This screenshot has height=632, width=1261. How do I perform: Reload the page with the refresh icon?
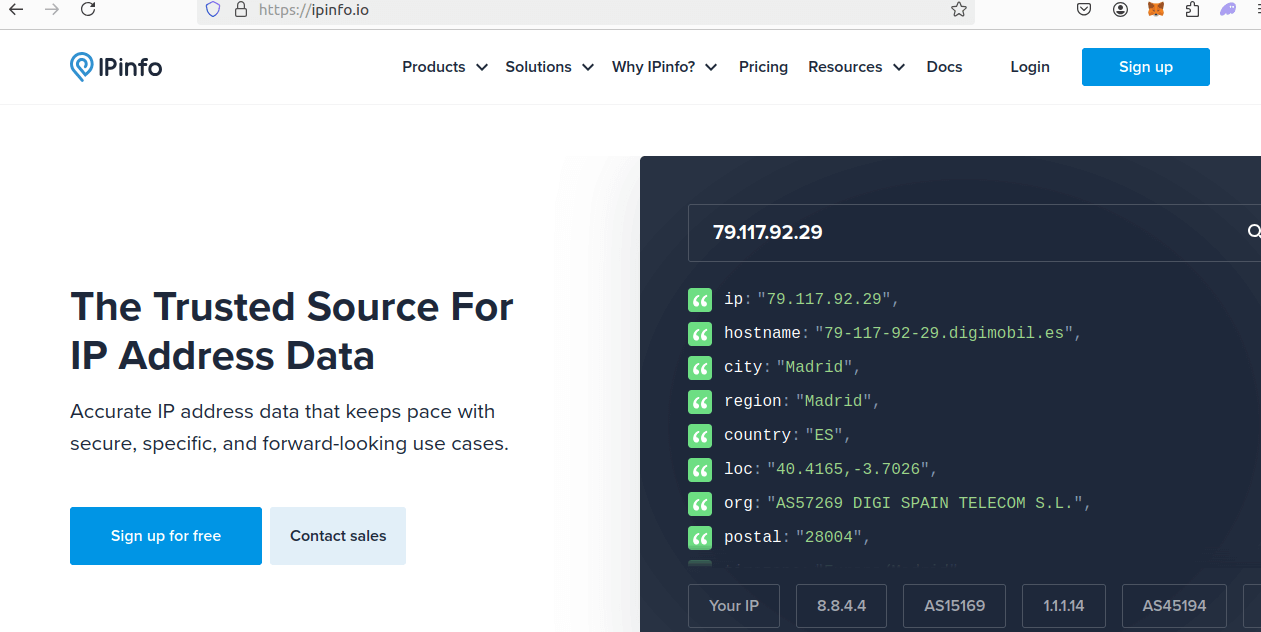pos(88,10)
